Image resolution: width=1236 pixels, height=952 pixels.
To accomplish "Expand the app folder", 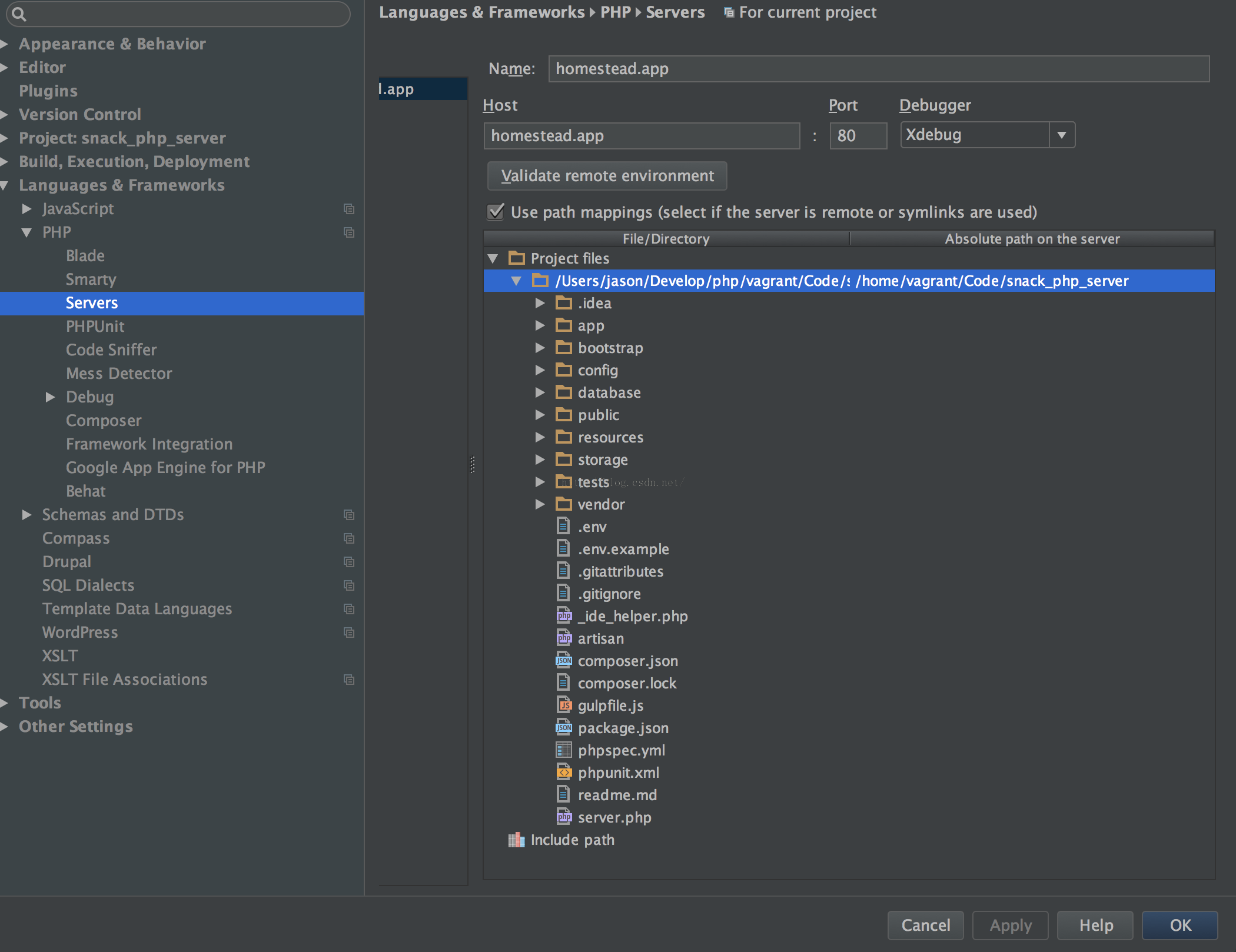I will click(x=540, y=325).
